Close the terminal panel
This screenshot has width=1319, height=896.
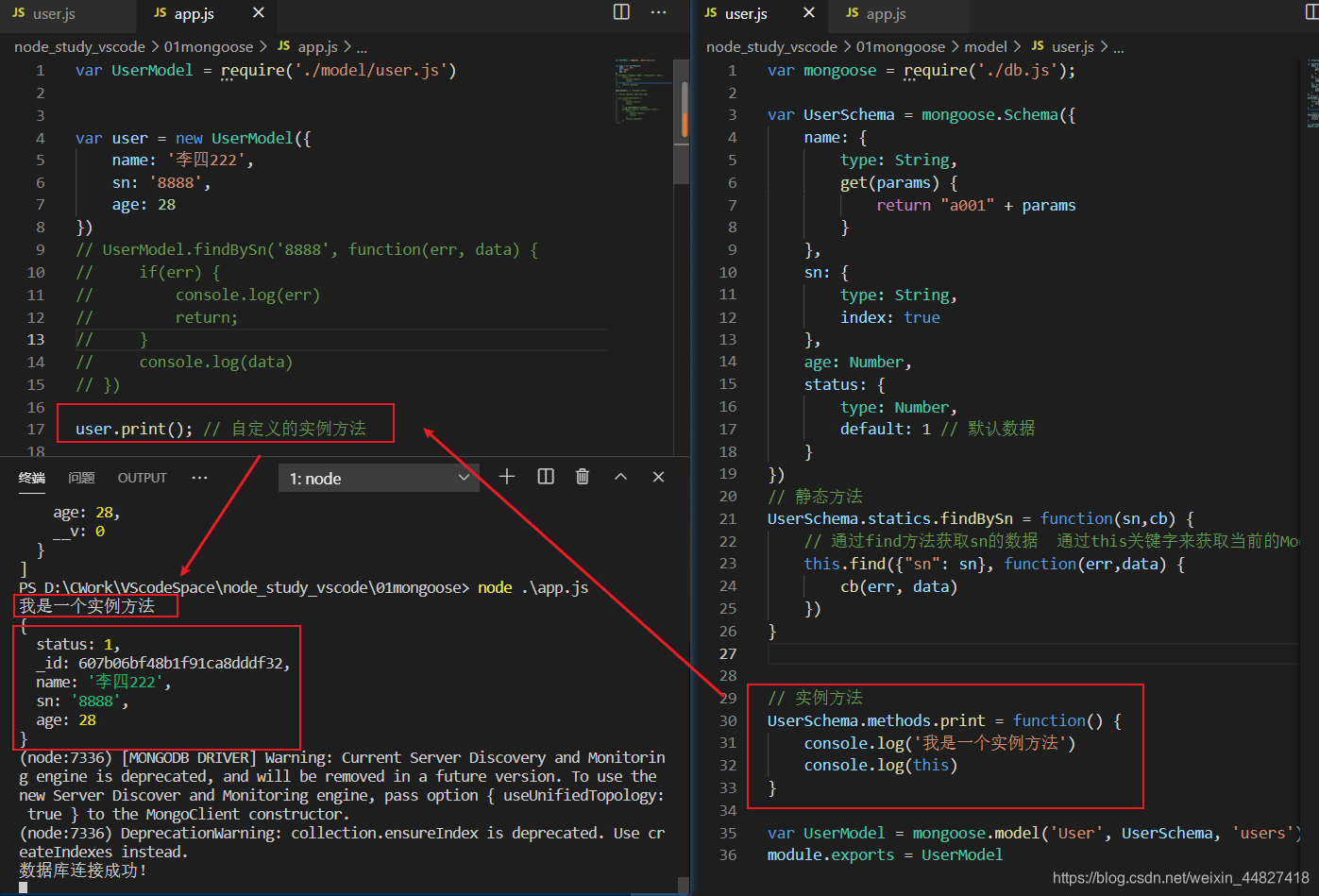(658, 477)
